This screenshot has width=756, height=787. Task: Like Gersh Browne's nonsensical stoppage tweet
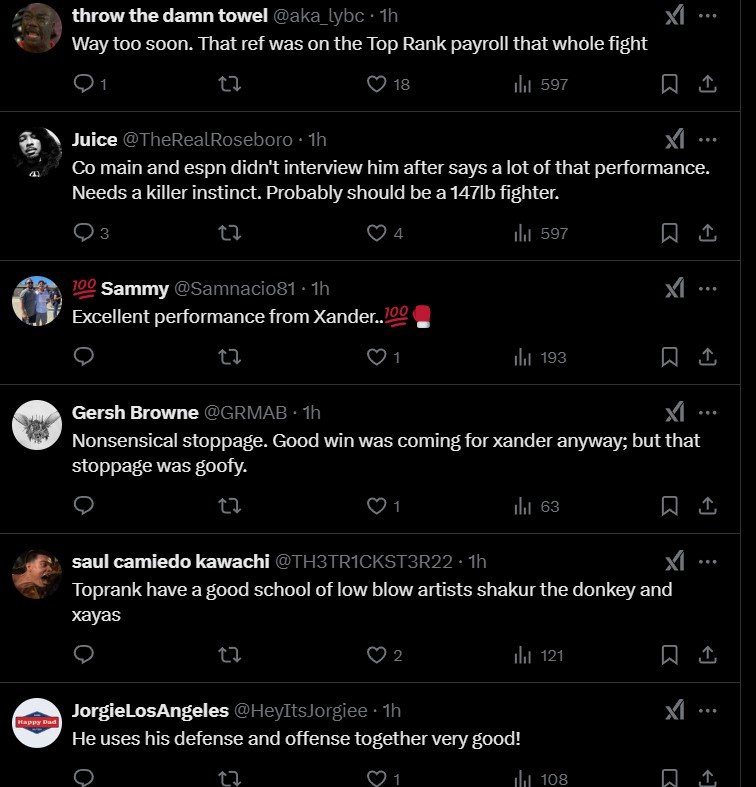376,506
